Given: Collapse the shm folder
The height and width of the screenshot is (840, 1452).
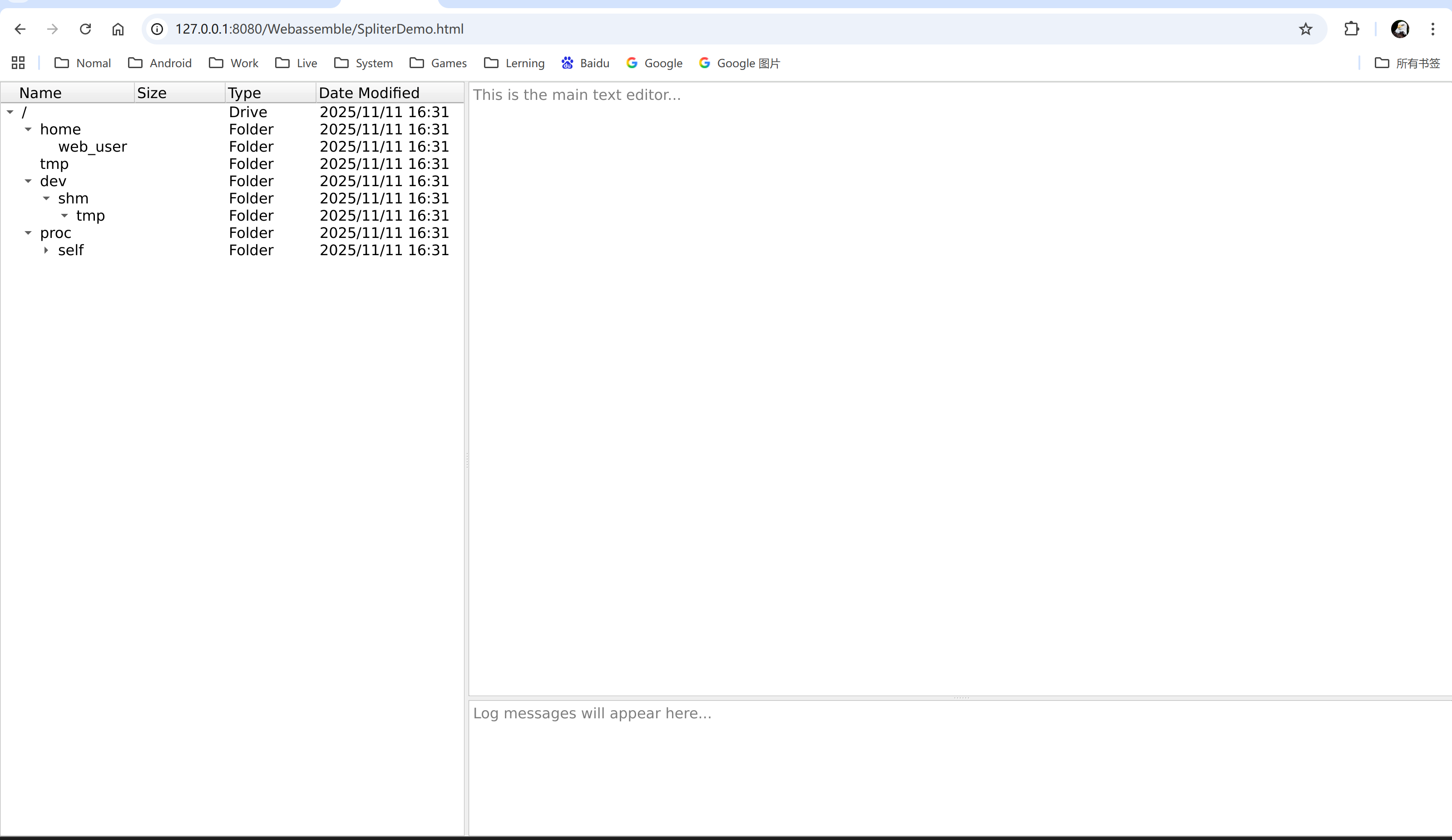Looking at the screenshot, I should coord(46,198).
